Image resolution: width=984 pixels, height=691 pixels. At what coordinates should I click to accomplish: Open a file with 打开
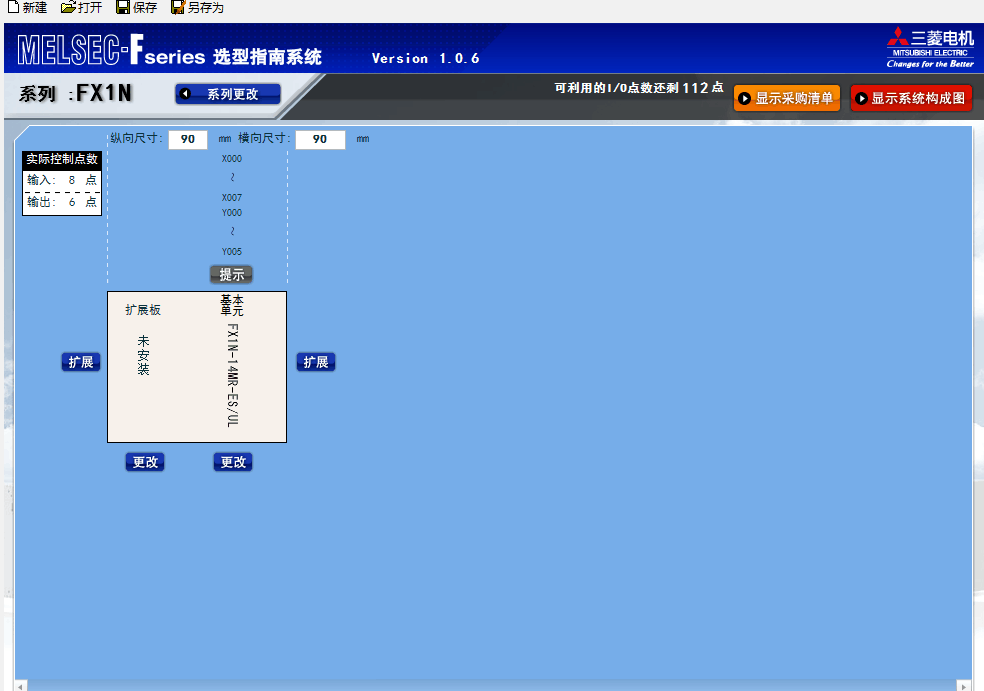coord(82,8)
